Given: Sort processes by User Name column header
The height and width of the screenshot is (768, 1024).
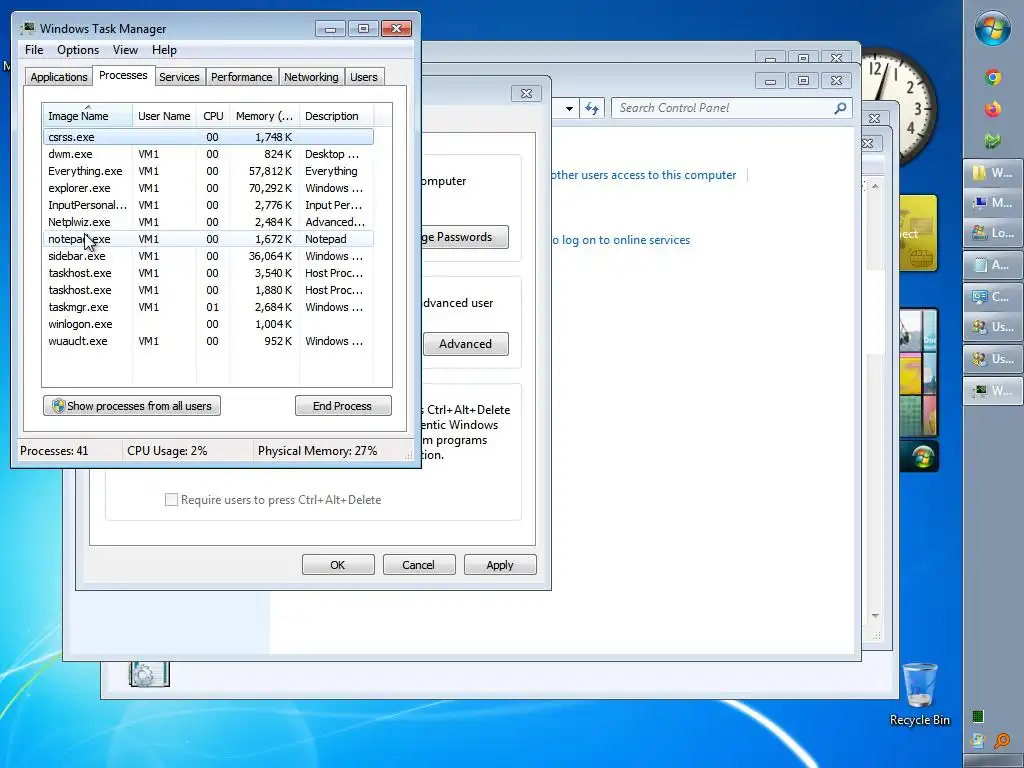Looking at the screenshot, I should pos(164,116).
